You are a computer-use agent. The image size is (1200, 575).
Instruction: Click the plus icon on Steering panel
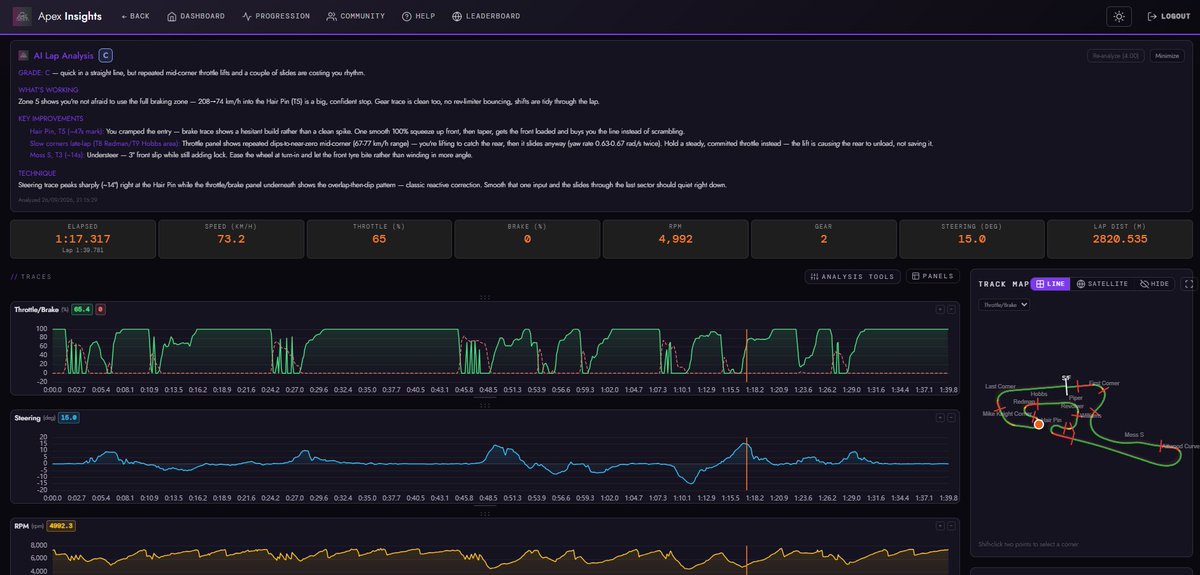(940, 417)
